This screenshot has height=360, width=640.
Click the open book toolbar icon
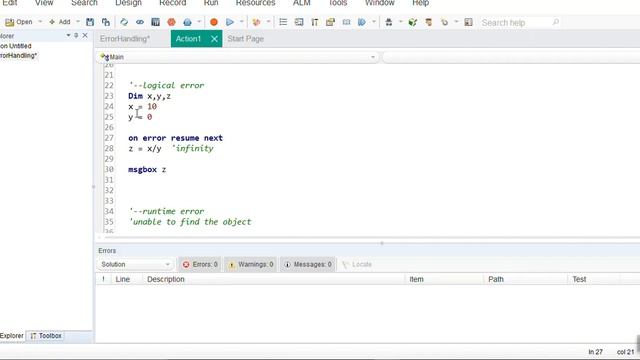(346, 22)
